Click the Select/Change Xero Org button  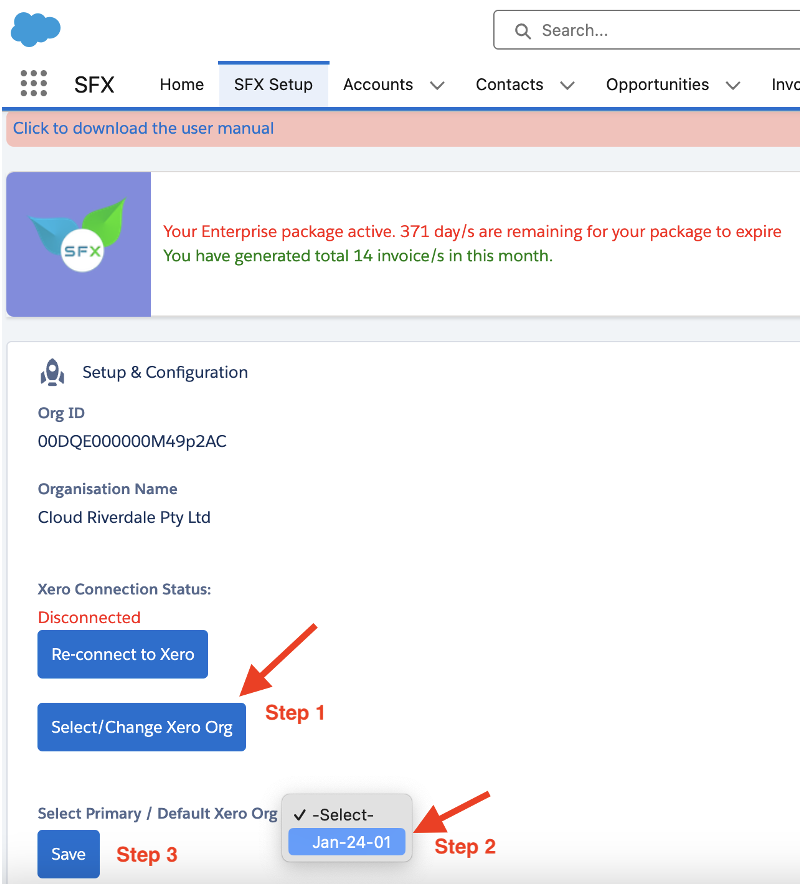click(x=142, y=727)
